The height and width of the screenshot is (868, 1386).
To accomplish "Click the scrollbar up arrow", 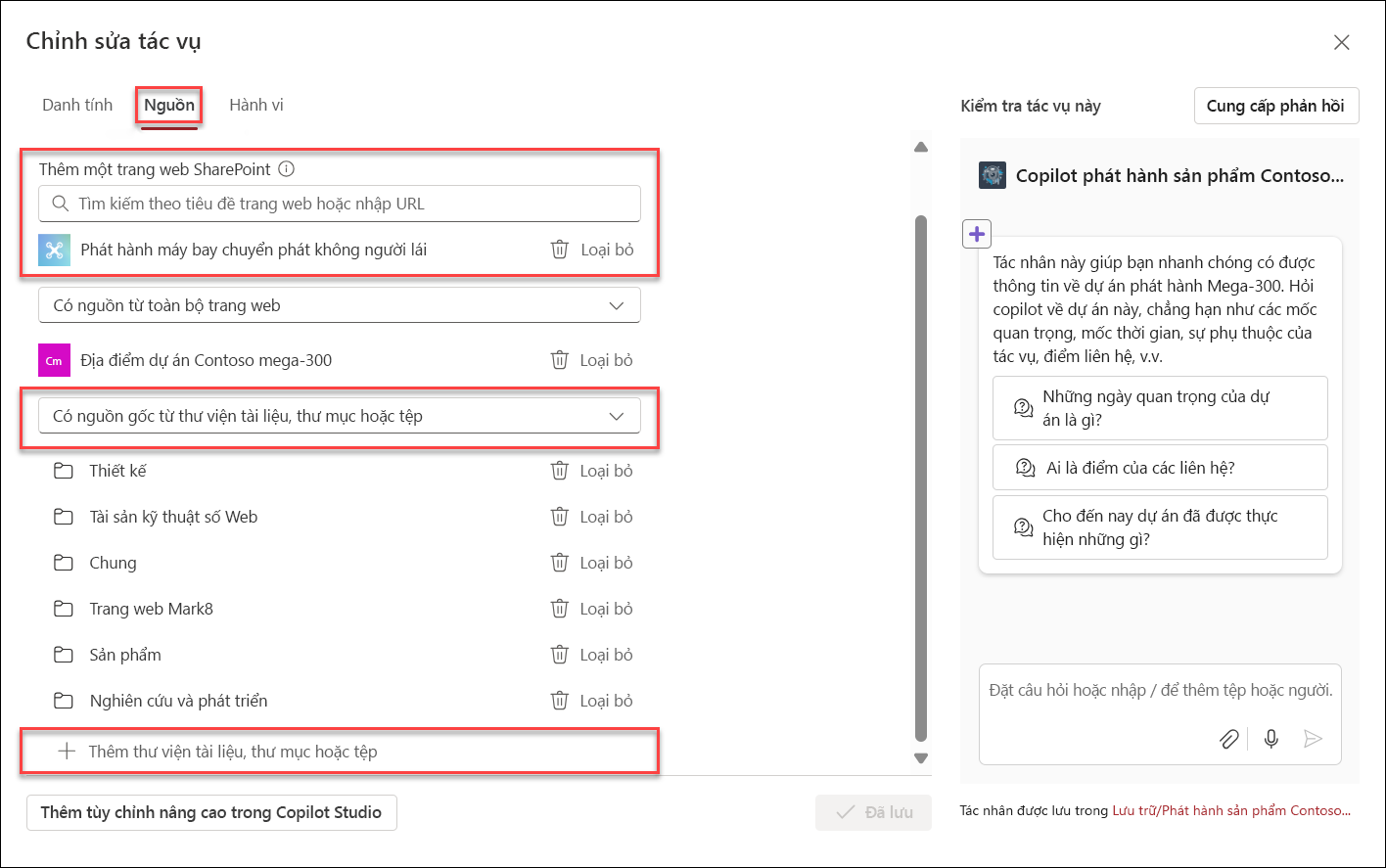I will [920, 148].
